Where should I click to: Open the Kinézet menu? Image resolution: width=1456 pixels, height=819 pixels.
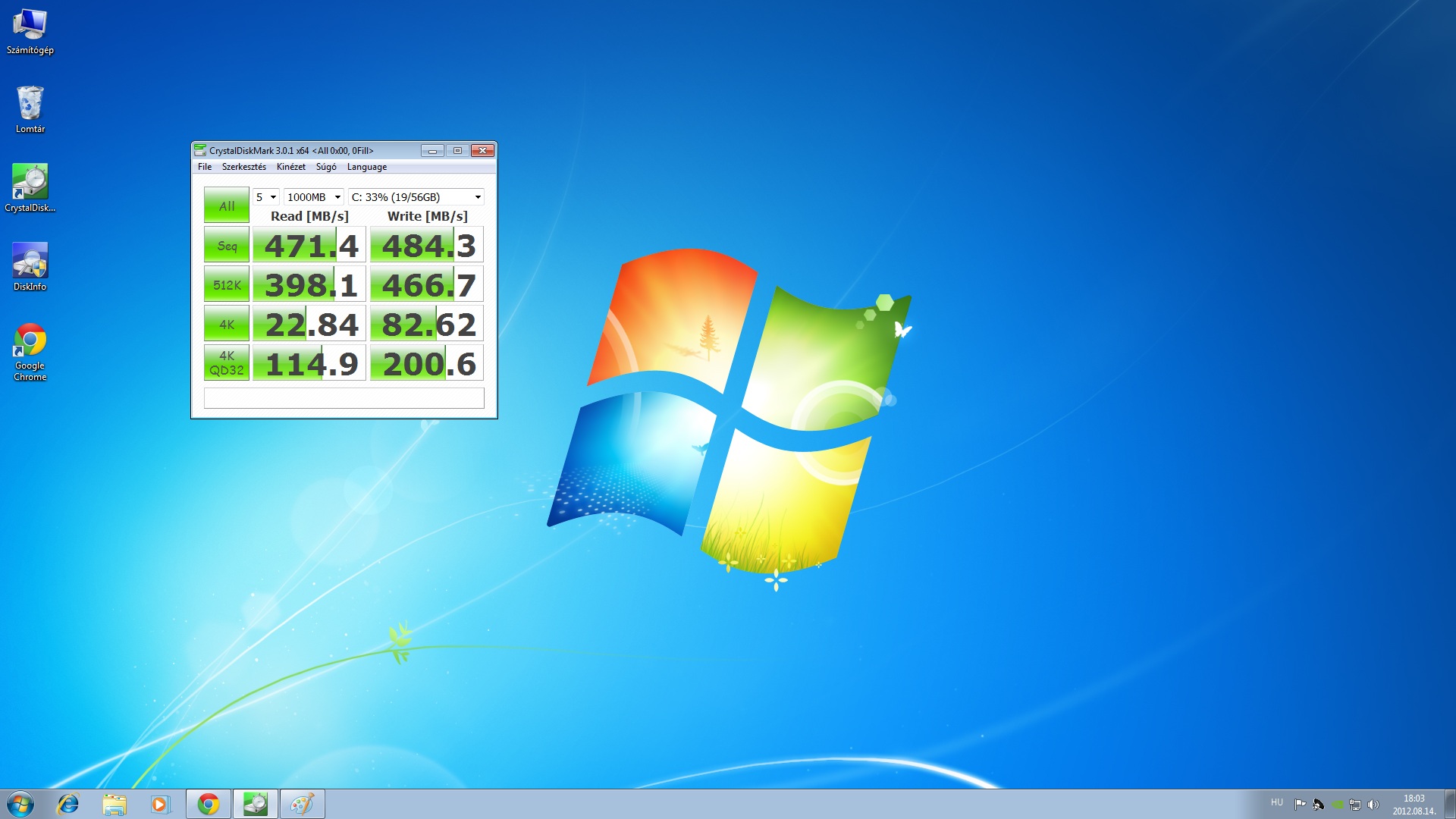click(290, 167)
